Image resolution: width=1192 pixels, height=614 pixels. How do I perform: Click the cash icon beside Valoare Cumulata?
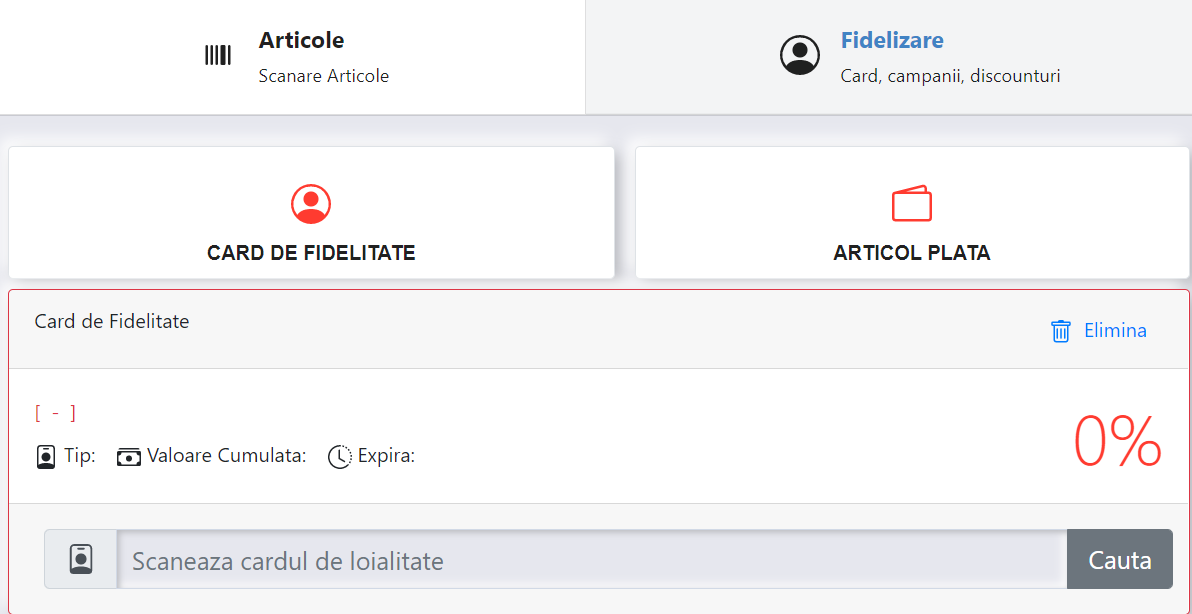pyautogui.click(x=129, y=457)
